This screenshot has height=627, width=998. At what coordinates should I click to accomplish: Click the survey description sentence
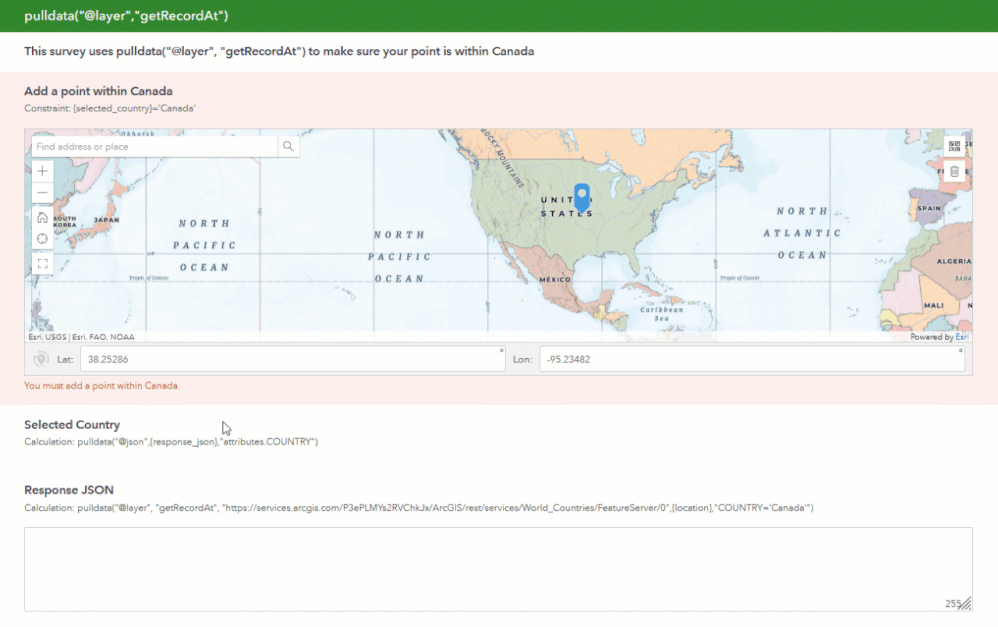tap(279, 51)
